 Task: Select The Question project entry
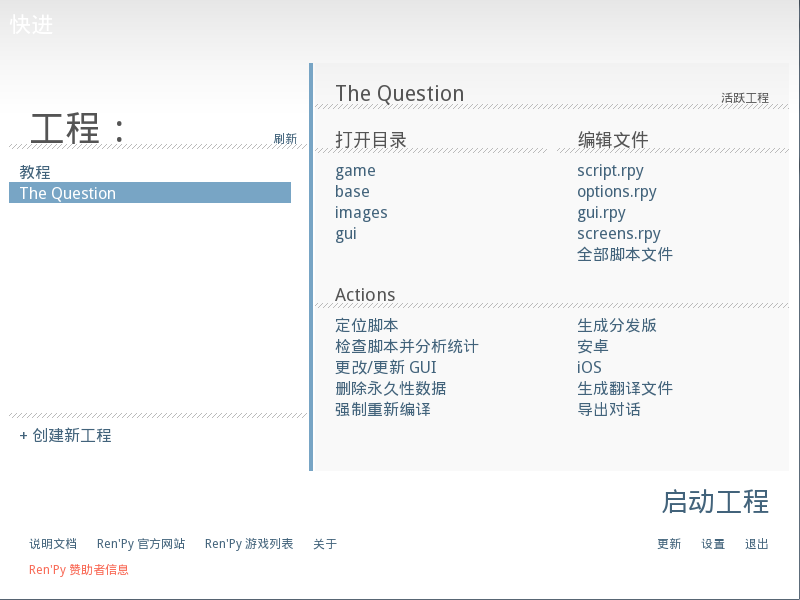150,193
